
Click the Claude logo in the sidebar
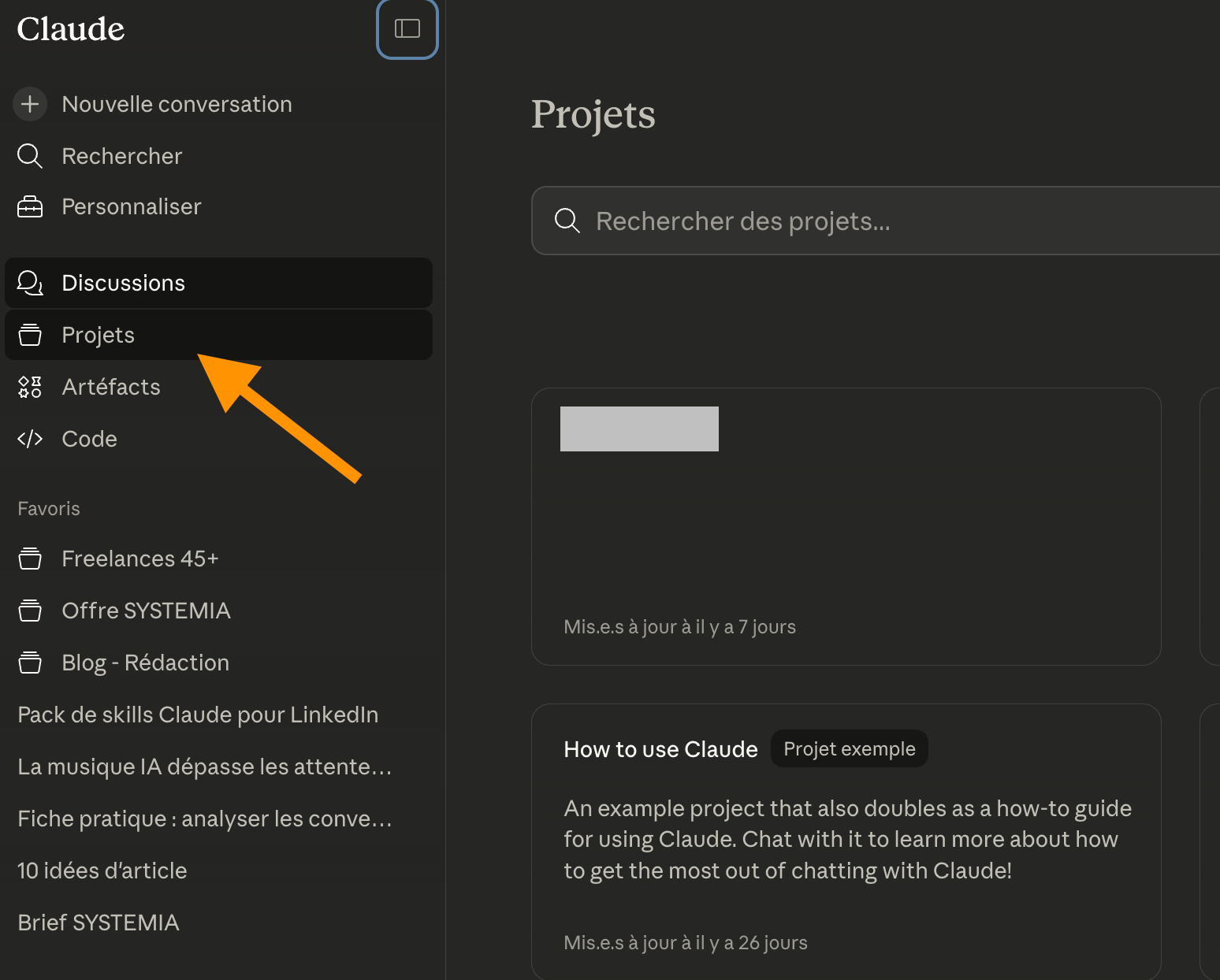click(x=71, y=29)
